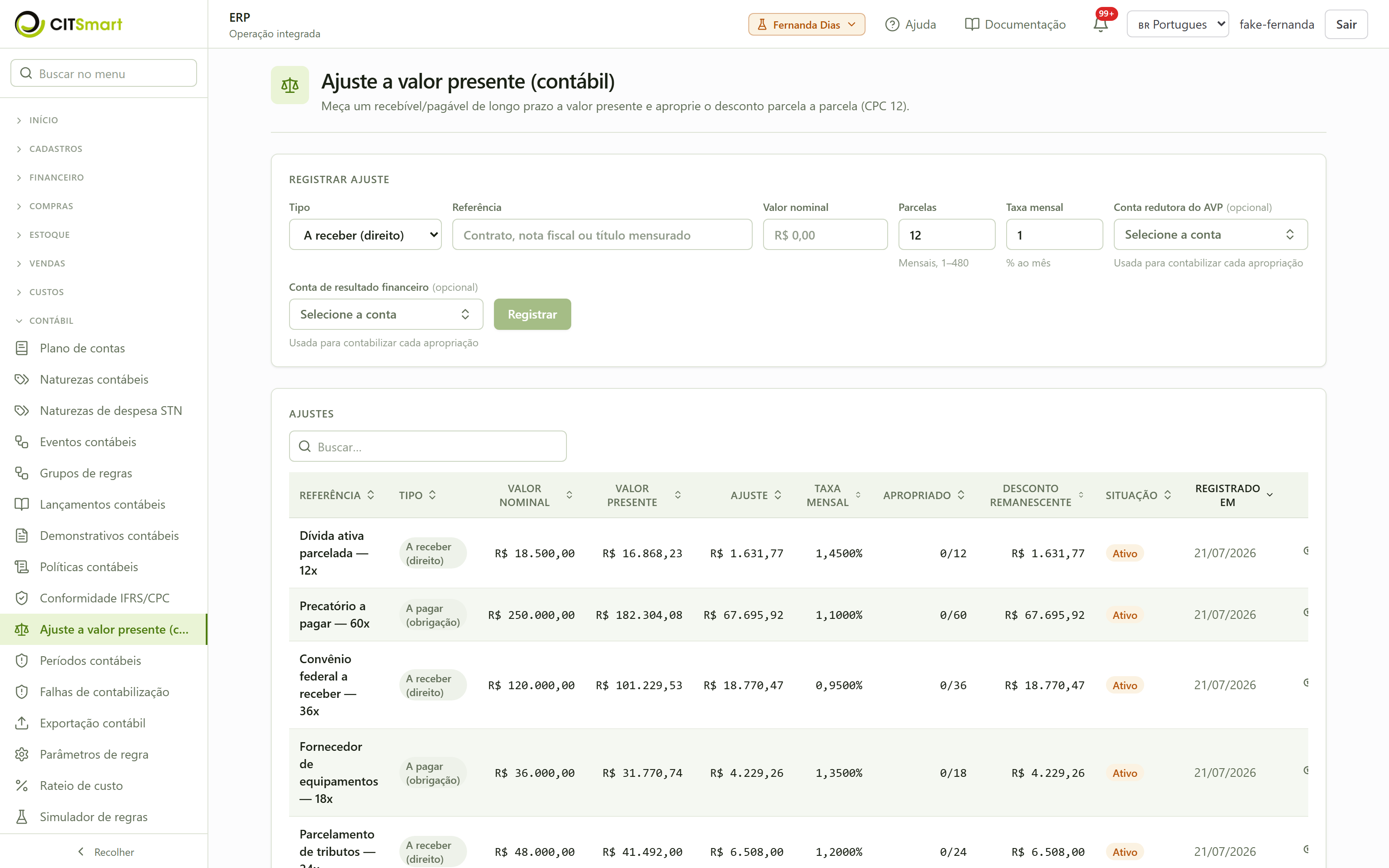Expand the ESTOQUE menu section
The image size is (1389, 868).
click(103, 235)
